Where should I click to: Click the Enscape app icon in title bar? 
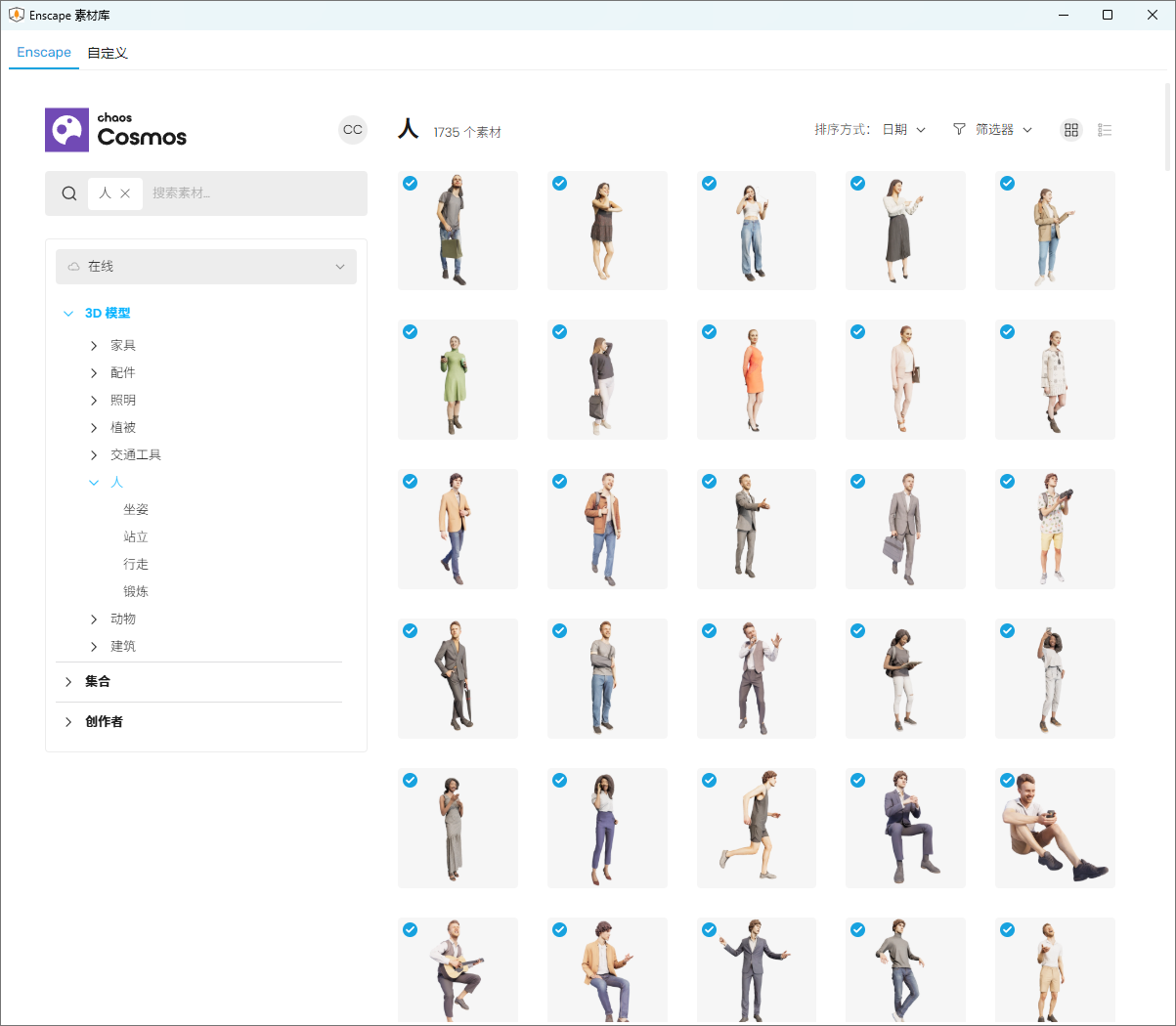[16, 15]
